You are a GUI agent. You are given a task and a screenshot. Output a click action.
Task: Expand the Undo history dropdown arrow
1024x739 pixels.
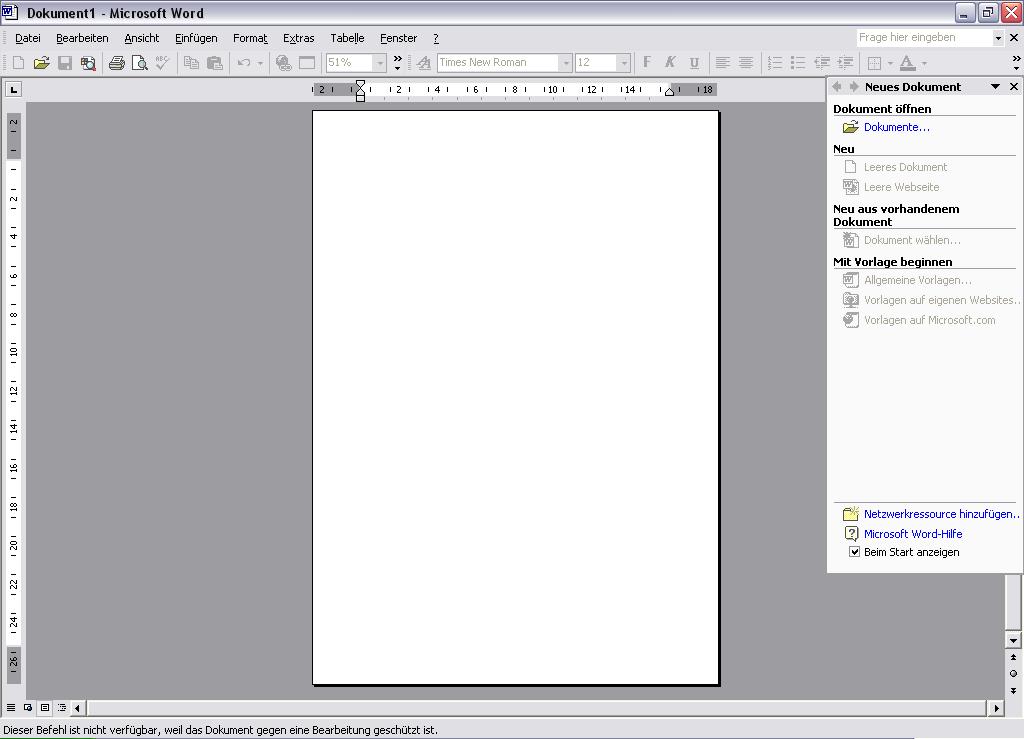pos(260,63)
